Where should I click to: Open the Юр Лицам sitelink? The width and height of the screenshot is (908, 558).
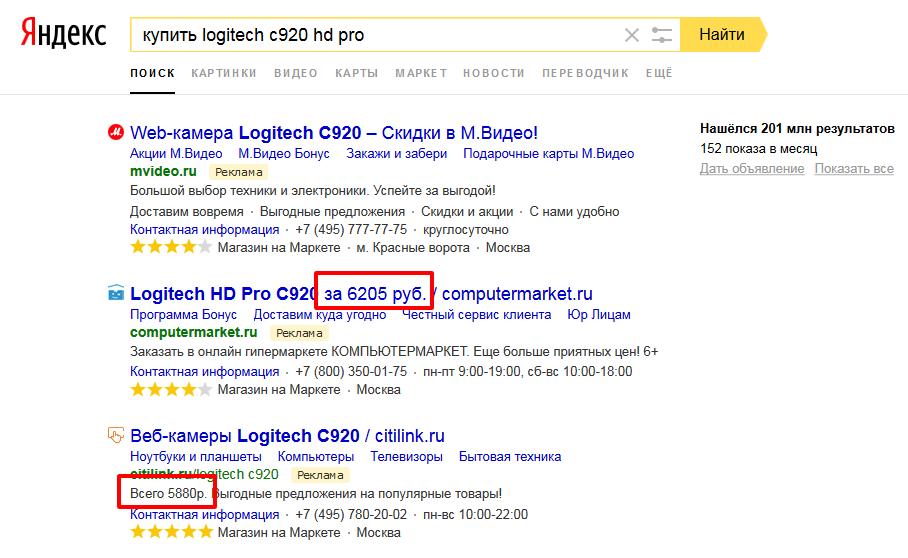[599, 315]
